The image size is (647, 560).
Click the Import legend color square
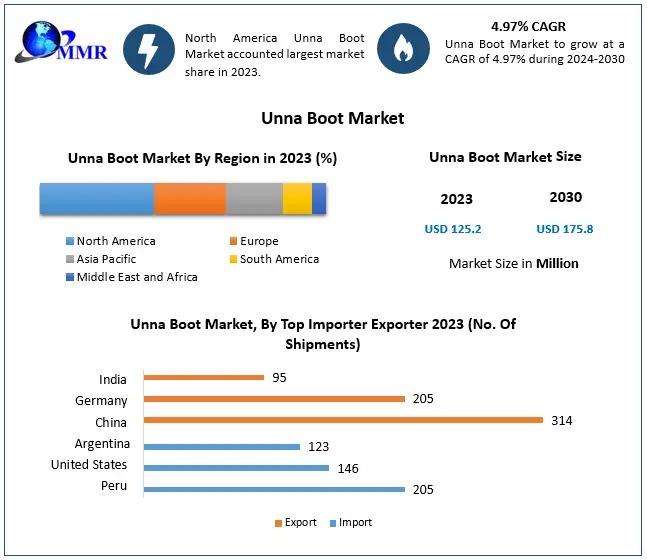coord(333,523)
